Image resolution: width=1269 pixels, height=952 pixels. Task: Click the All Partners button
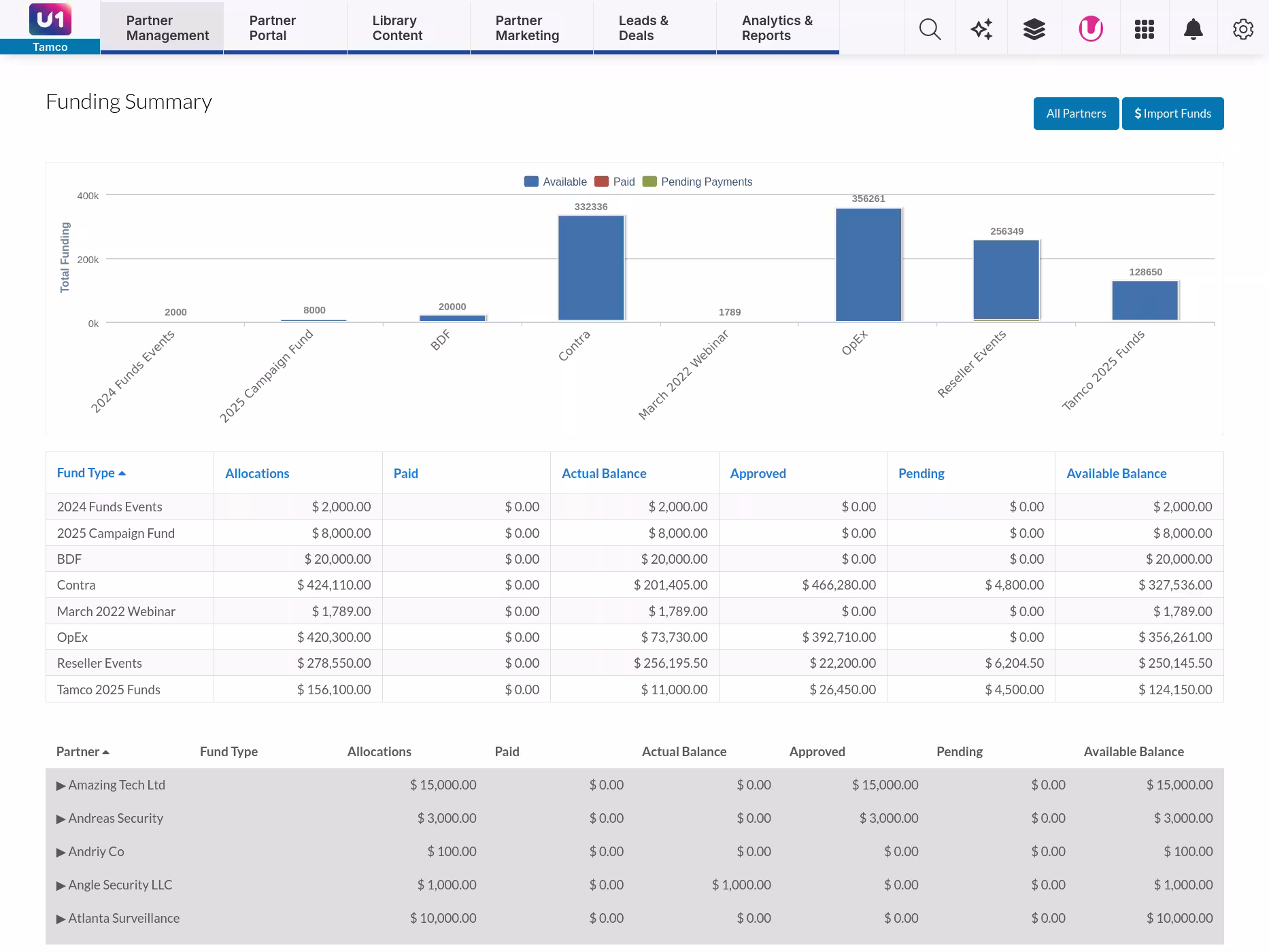point(1076,114)
